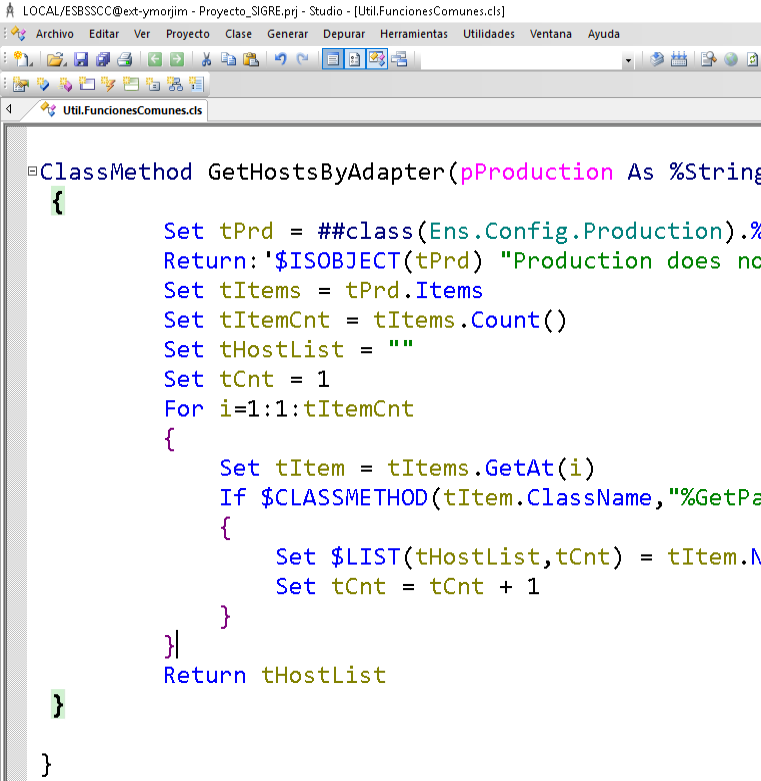Click the new pink cube method icon
This screenshot has width=761, height=781.
tap(65, 84)
